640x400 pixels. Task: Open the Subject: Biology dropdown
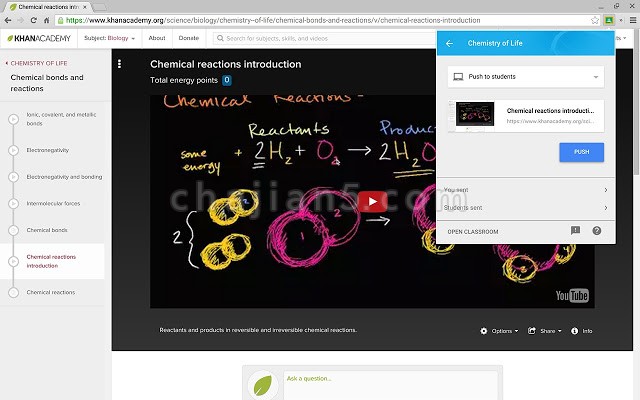pyautogui.click(x=109, y=38)
